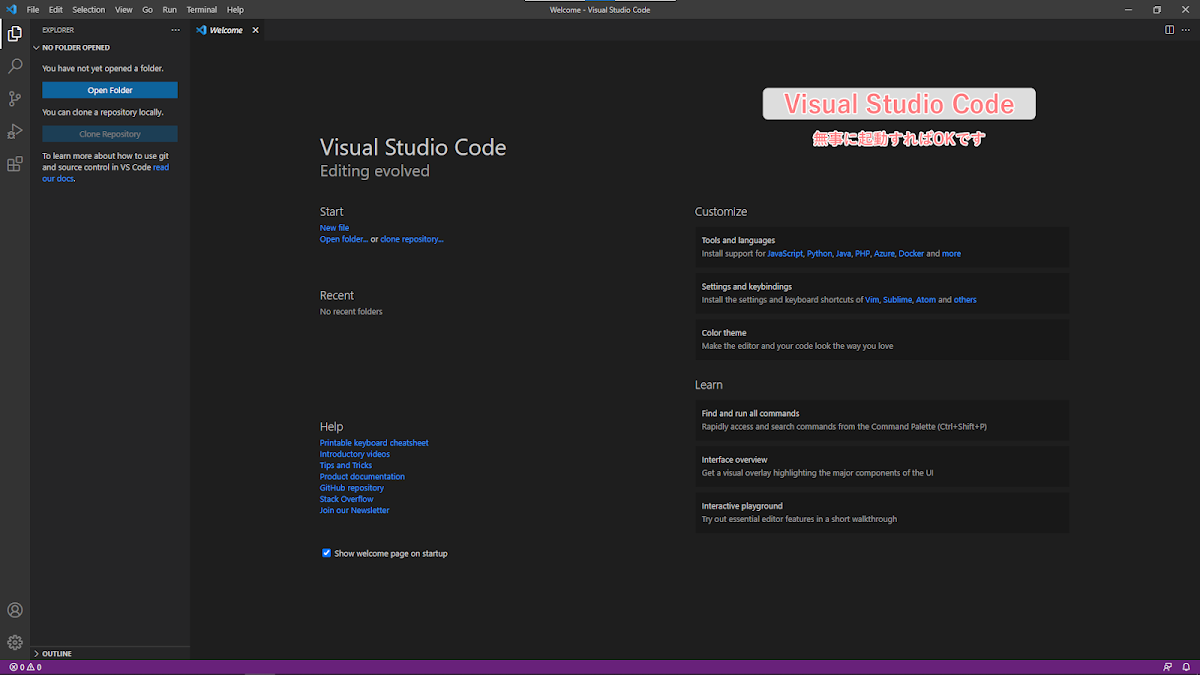Open Find and run all commands card
1200x675 pixels.
click(882, 420)
